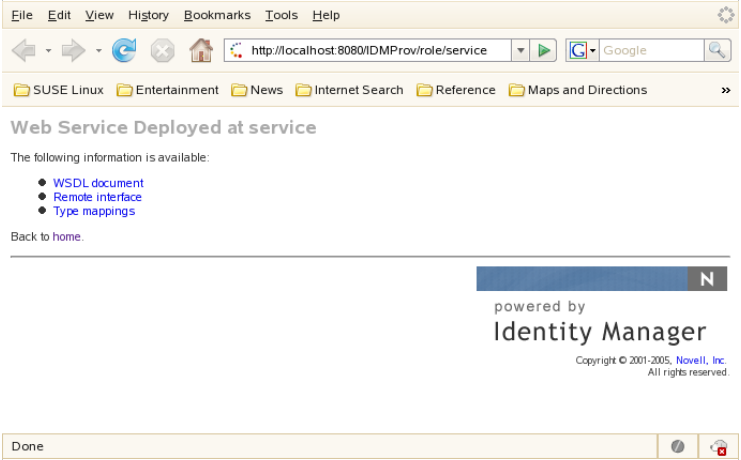
Task: Follow the Type mappings link
Action: coord(94,211)
